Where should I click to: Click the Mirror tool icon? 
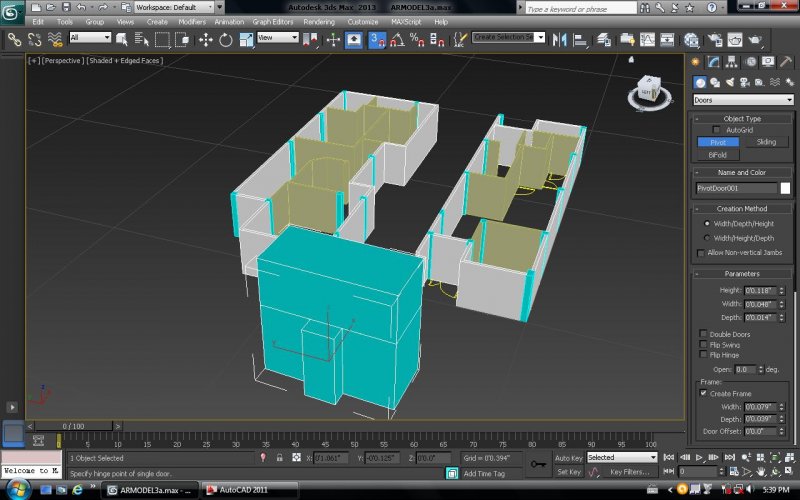(559, 40)
